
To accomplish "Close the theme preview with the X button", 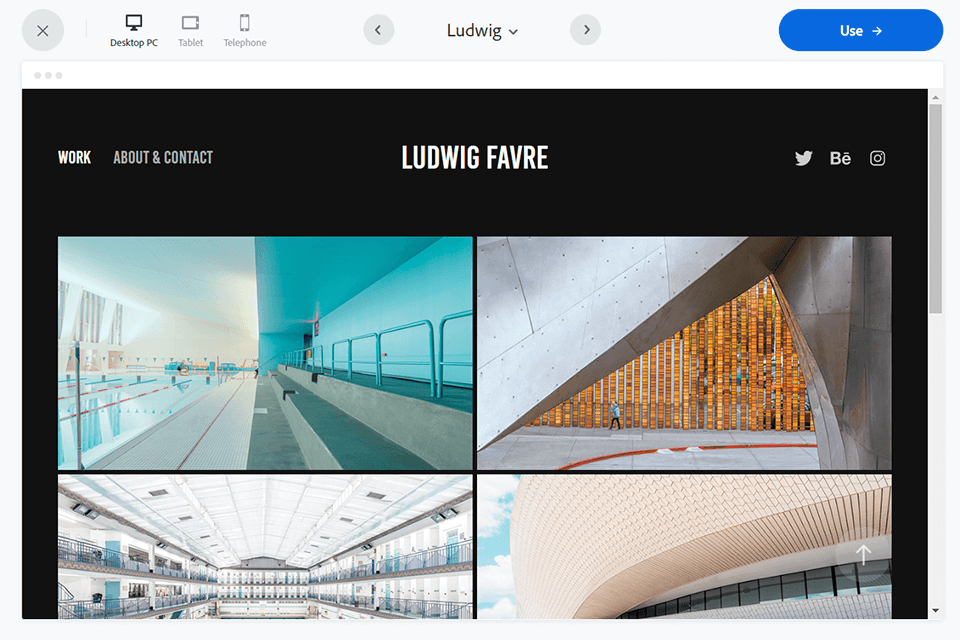I will [43, 31].
